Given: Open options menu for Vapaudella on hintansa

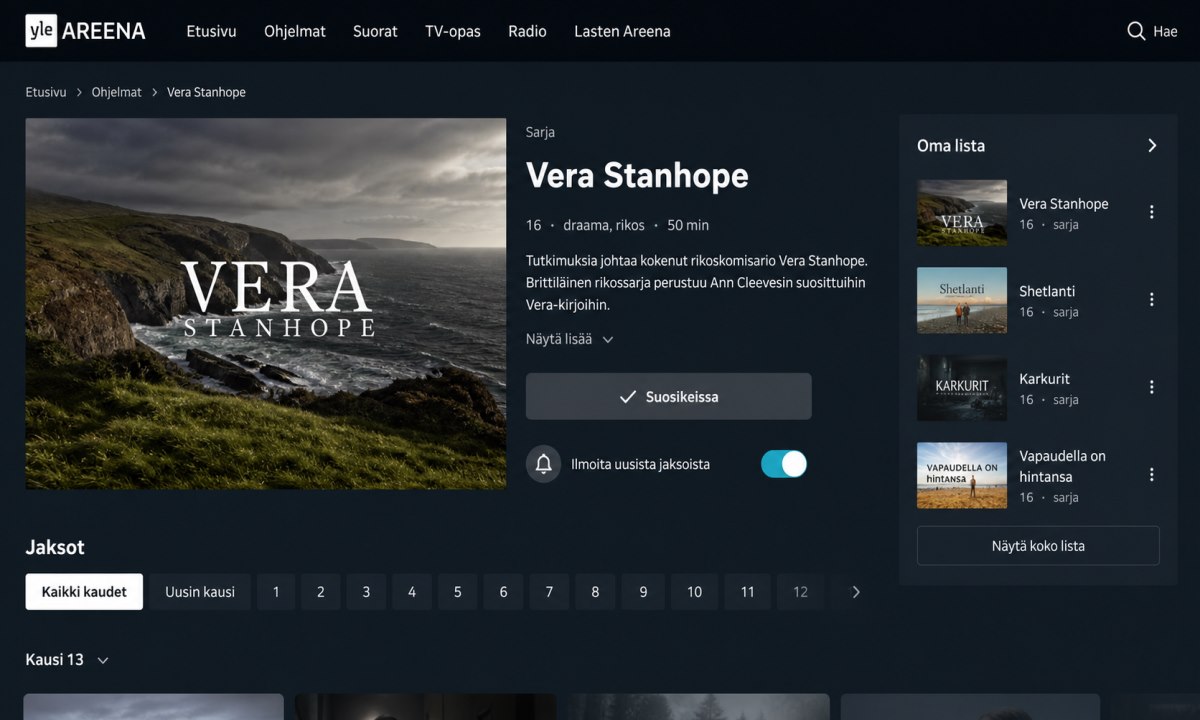Looking at the screenshot, I should 1152,475.
